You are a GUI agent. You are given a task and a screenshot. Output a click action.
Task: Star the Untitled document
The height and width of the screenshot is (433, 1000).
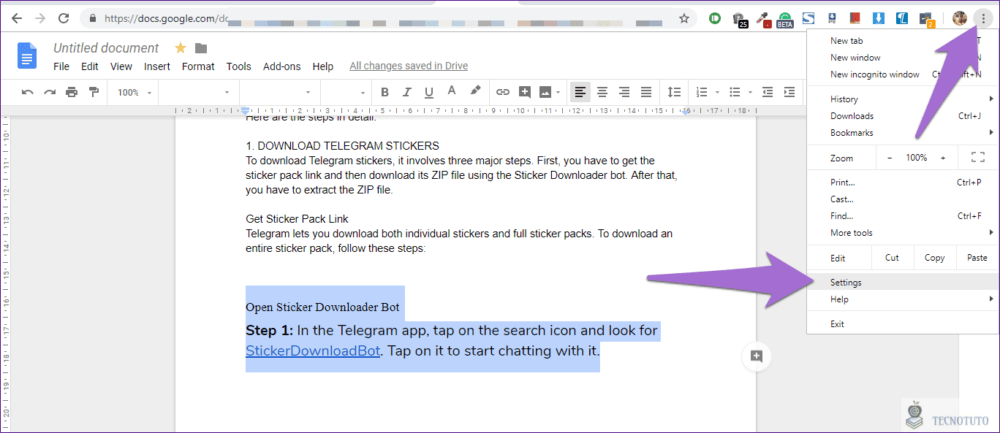point(180,48)
